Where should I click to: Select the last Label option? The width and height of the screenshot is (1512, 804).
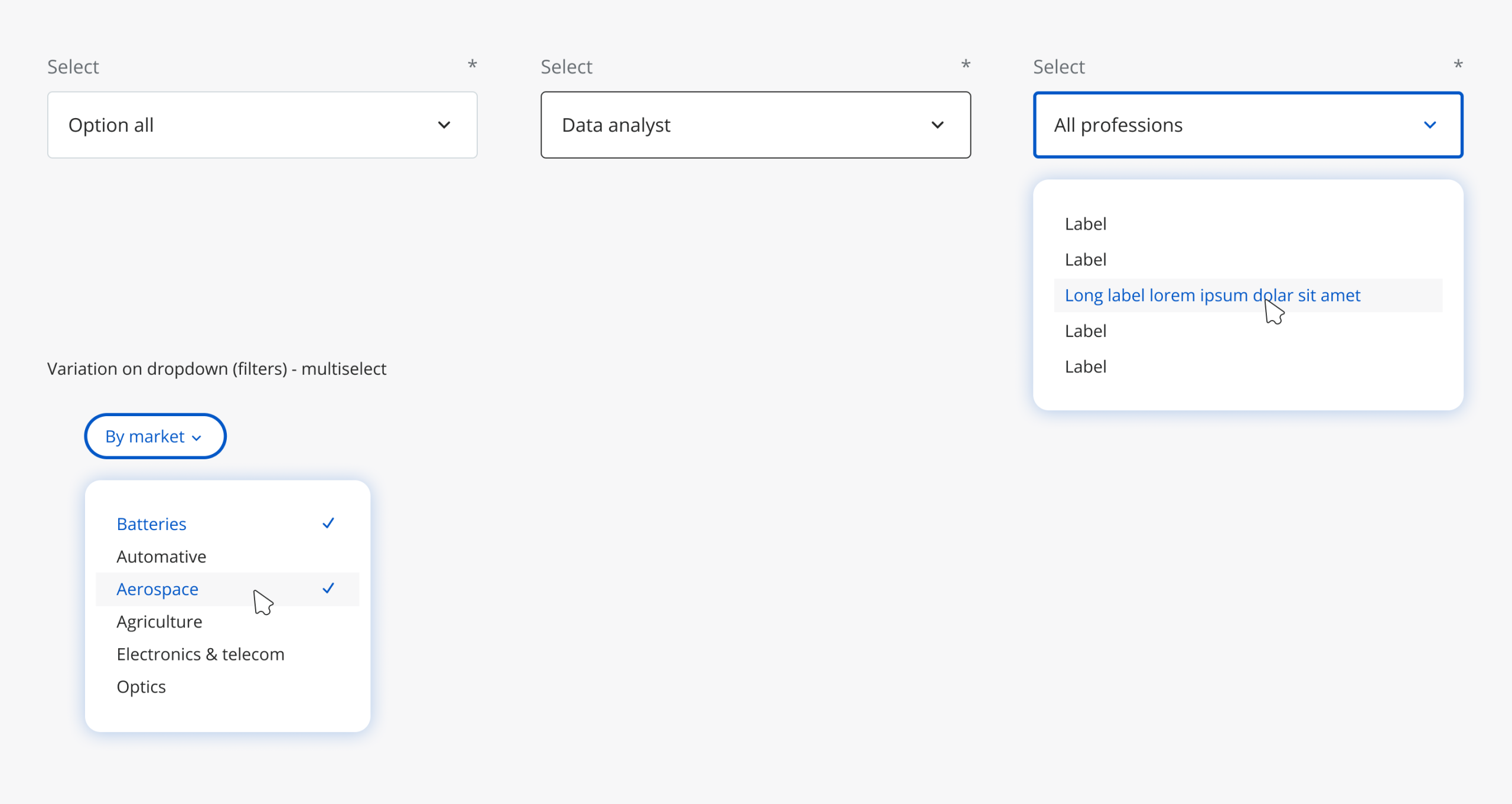tap(1086, 367)
